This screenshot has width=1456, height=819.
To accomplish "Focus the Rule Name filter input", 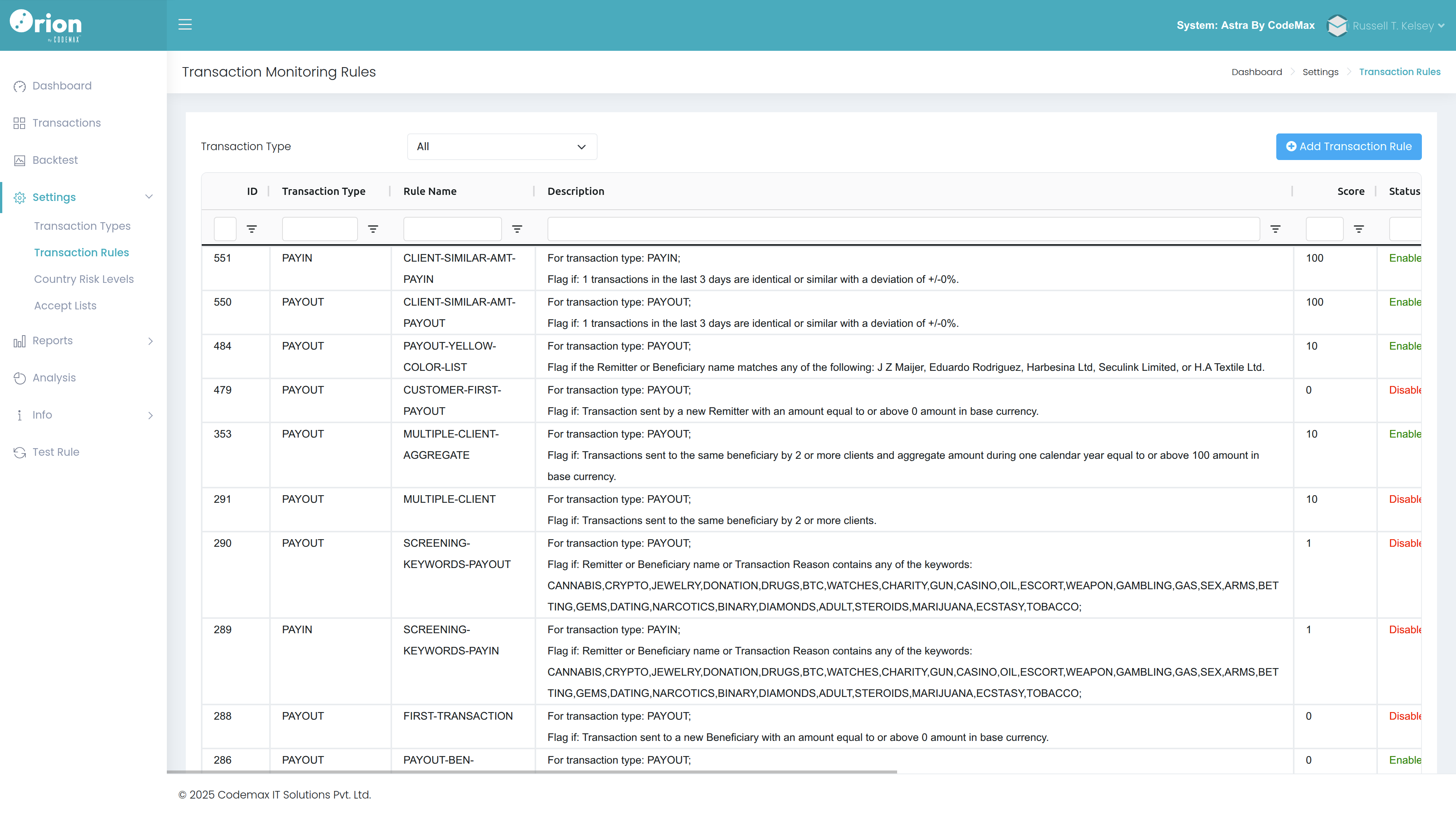I will [452, 229].
